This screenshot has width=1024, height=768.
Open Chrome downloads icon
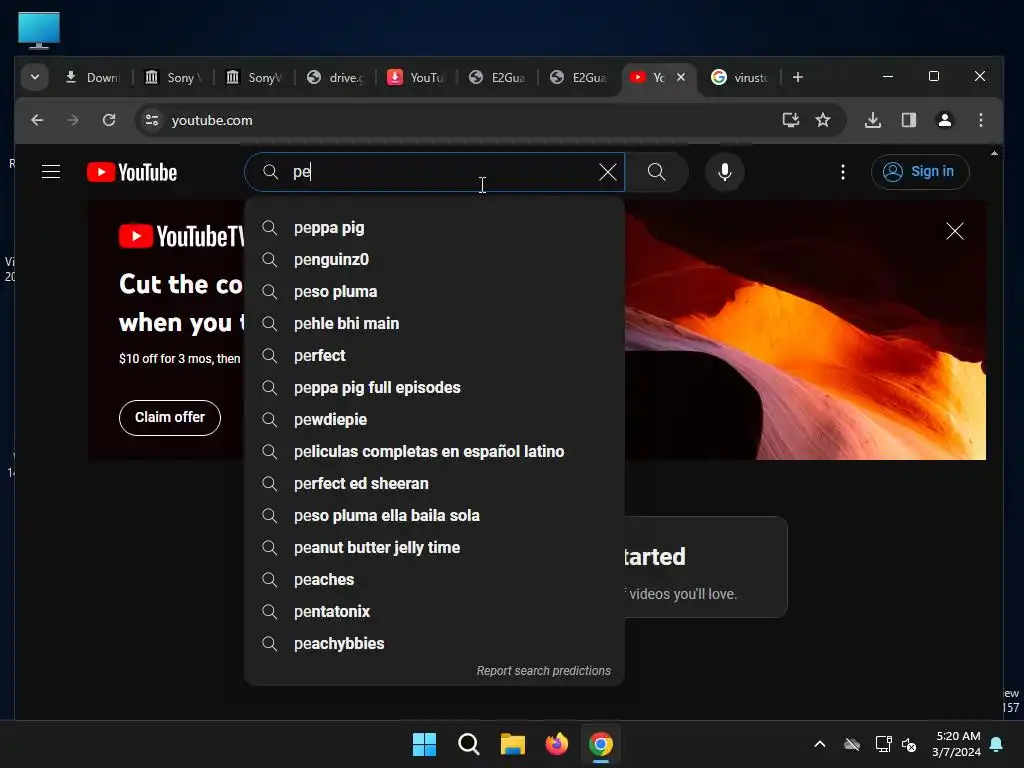872,120
